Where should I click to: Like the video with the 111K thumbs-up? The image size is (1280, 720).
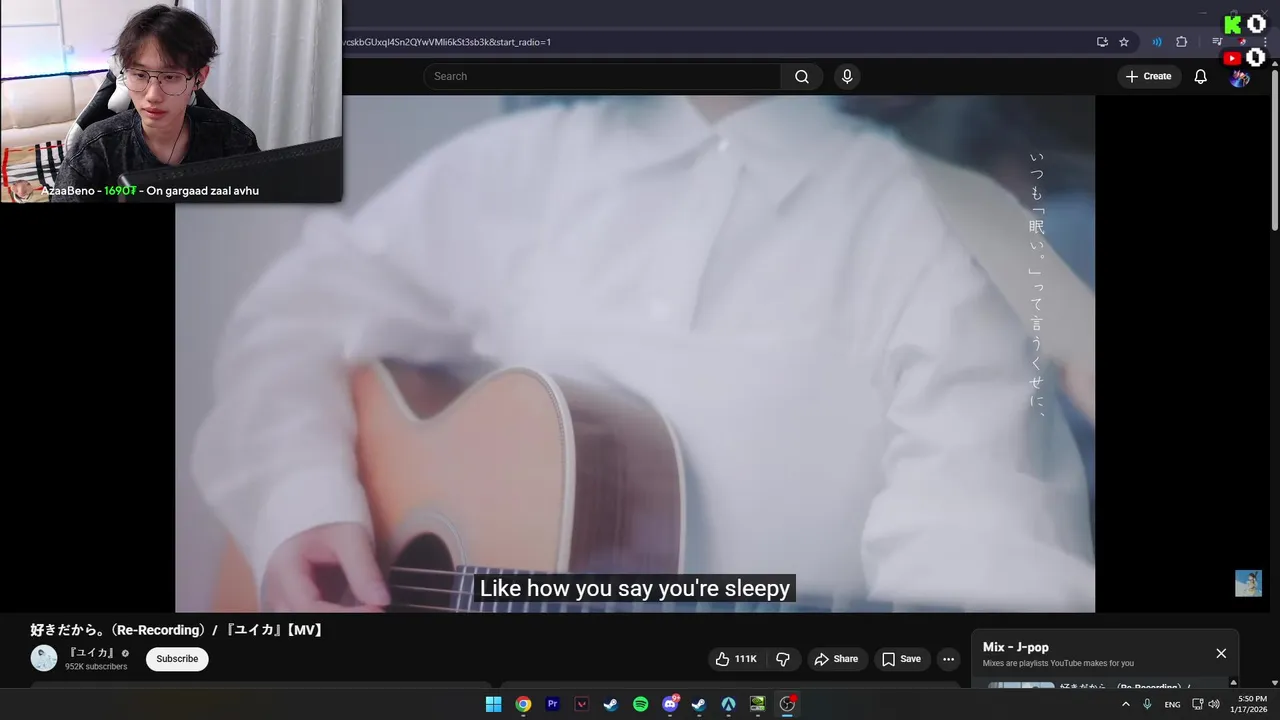point(736,659)
